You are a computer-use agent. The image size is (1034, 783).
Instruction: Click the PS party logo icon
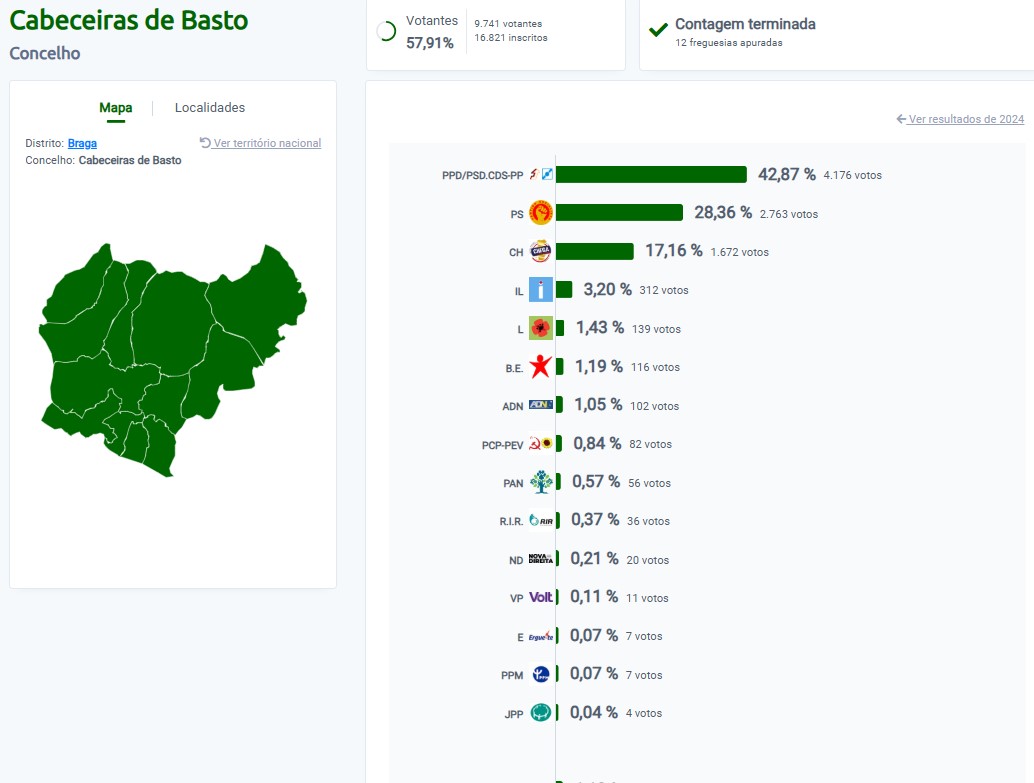click(x=541, y=212)
